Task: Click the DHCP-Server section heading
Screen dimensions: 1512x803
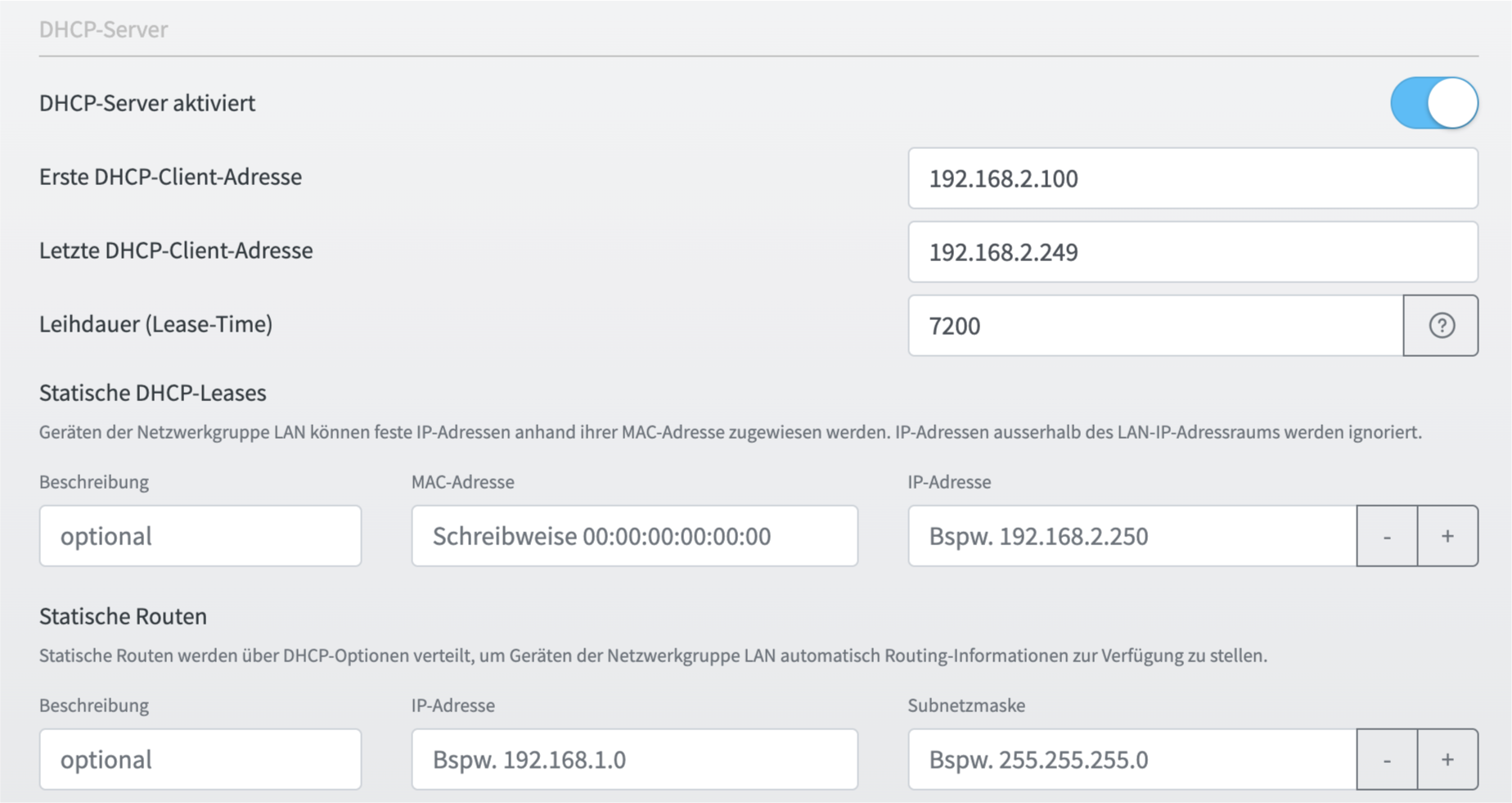Action: pos(104,29)
